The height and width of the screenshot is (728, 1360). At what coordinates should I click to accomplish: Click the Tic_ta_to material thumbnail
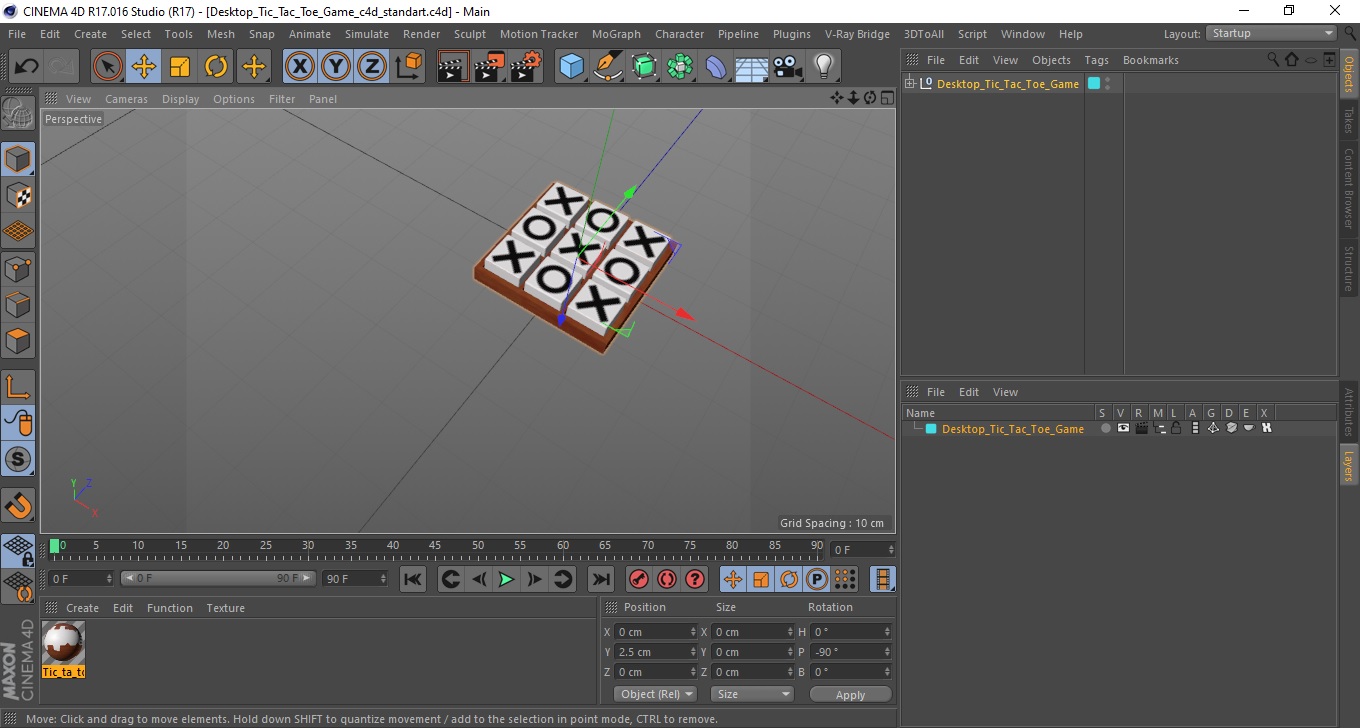[x=63, y=643]
